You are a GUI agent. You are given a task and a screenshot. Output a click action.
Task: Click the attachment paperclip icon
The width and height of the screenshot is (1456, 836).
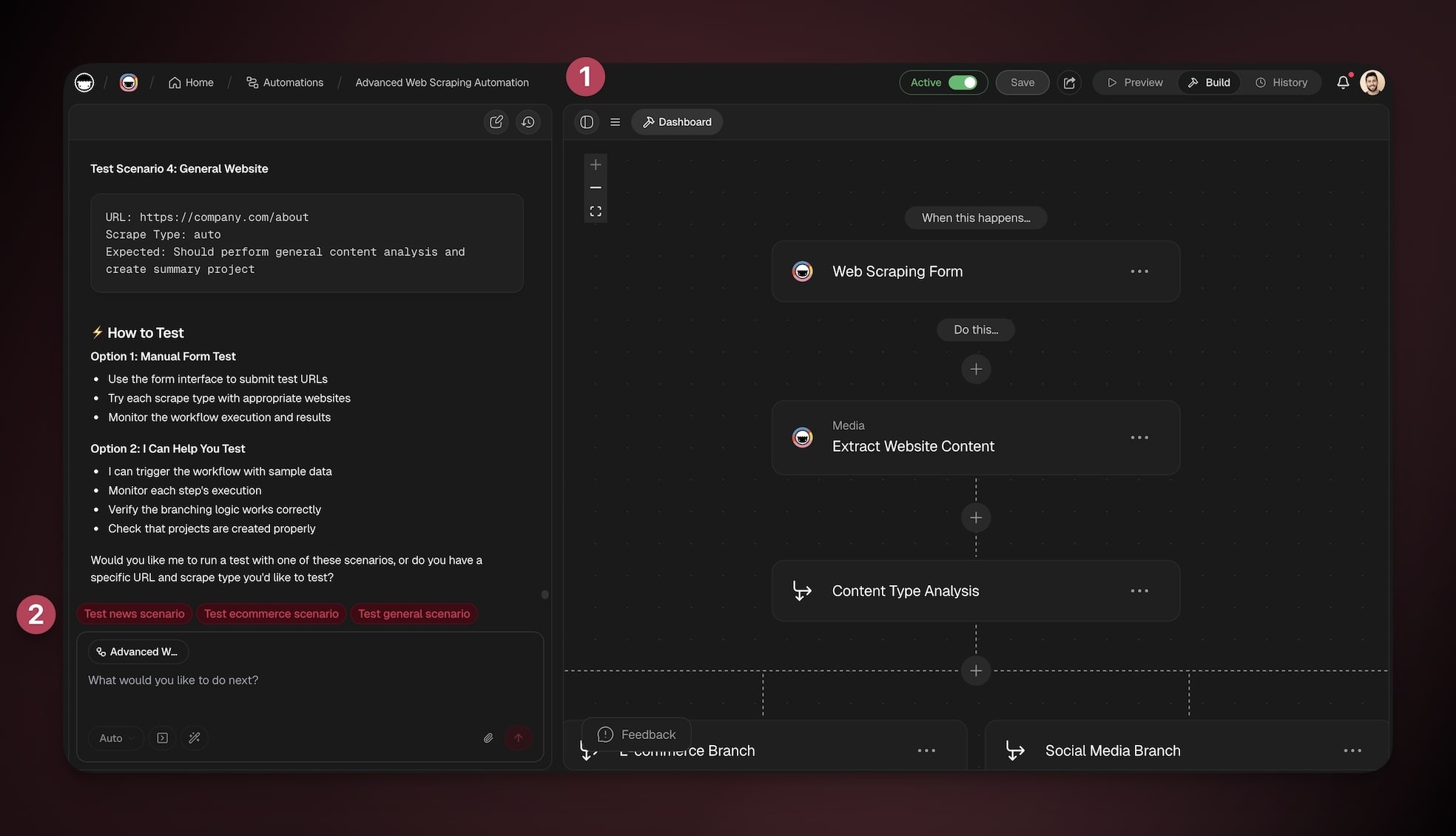(x=488, y=738)
